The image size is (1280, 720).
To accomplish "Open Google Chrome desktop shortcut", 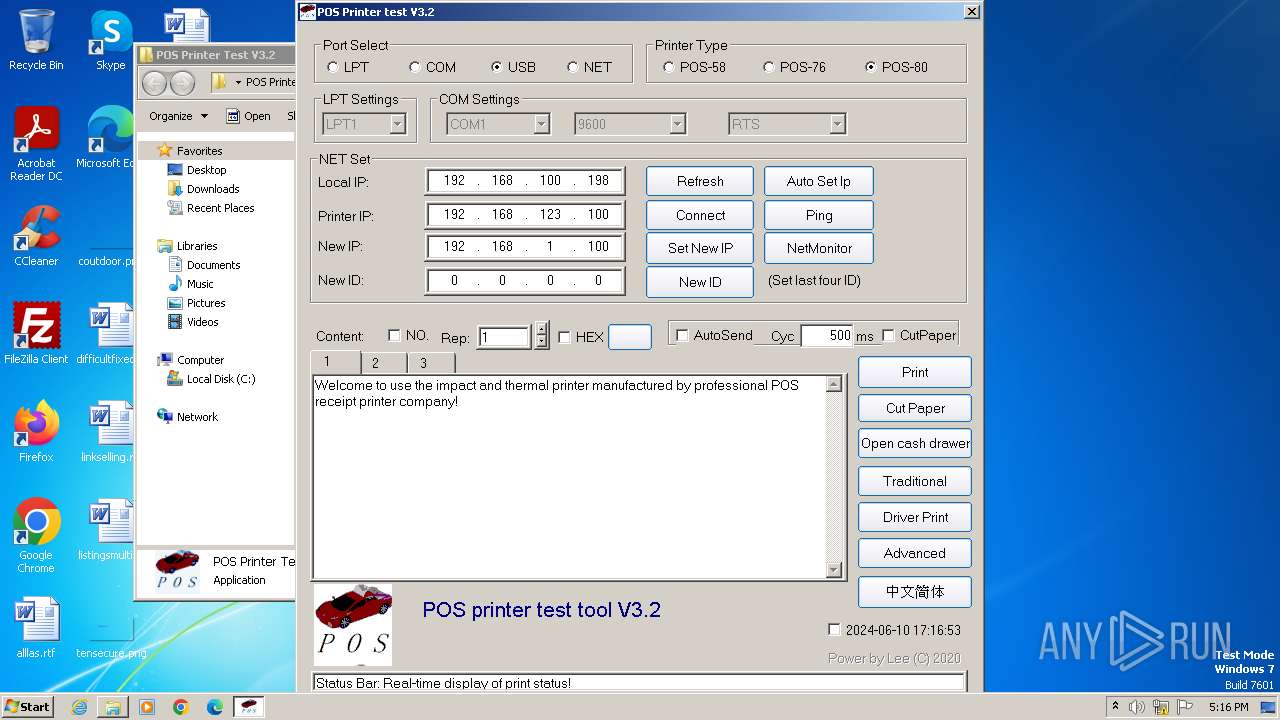I will 36,535.
